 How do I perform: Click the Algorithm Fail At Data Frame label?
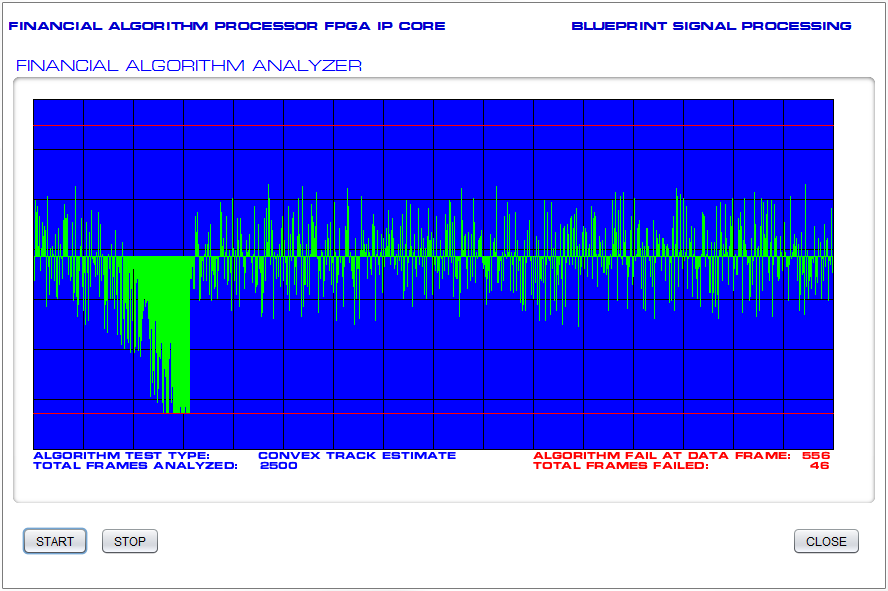coord(661,455)
